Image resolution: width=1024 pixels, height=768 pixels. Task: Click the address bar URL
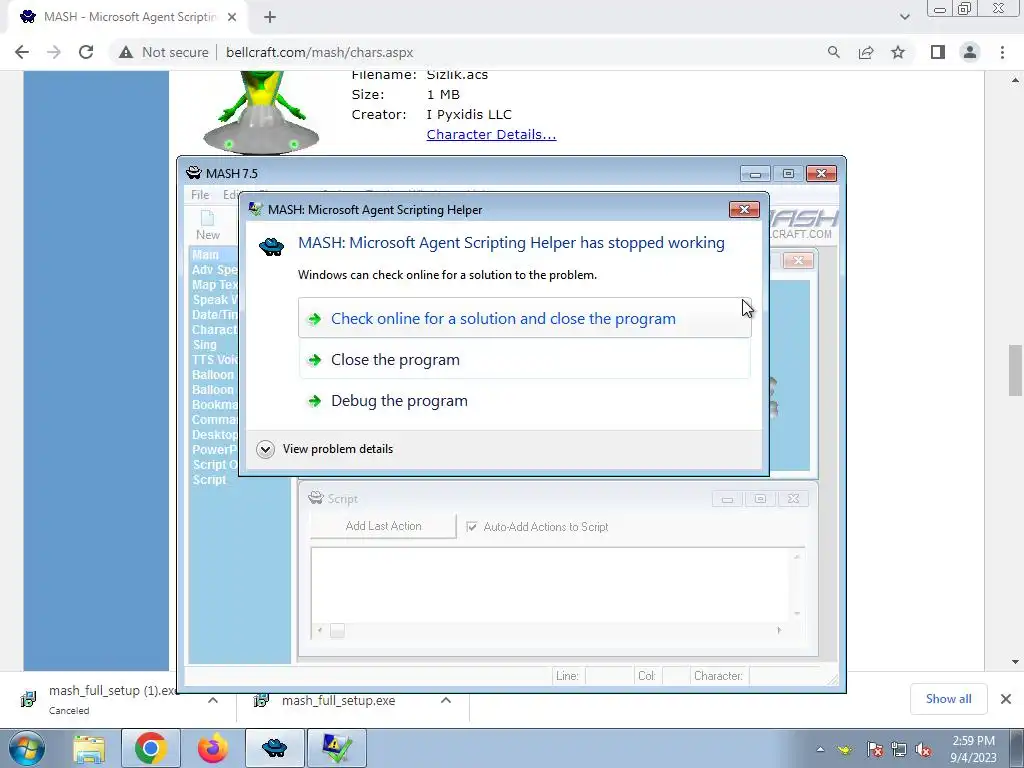pyautogui.click(x=319, y=52)
